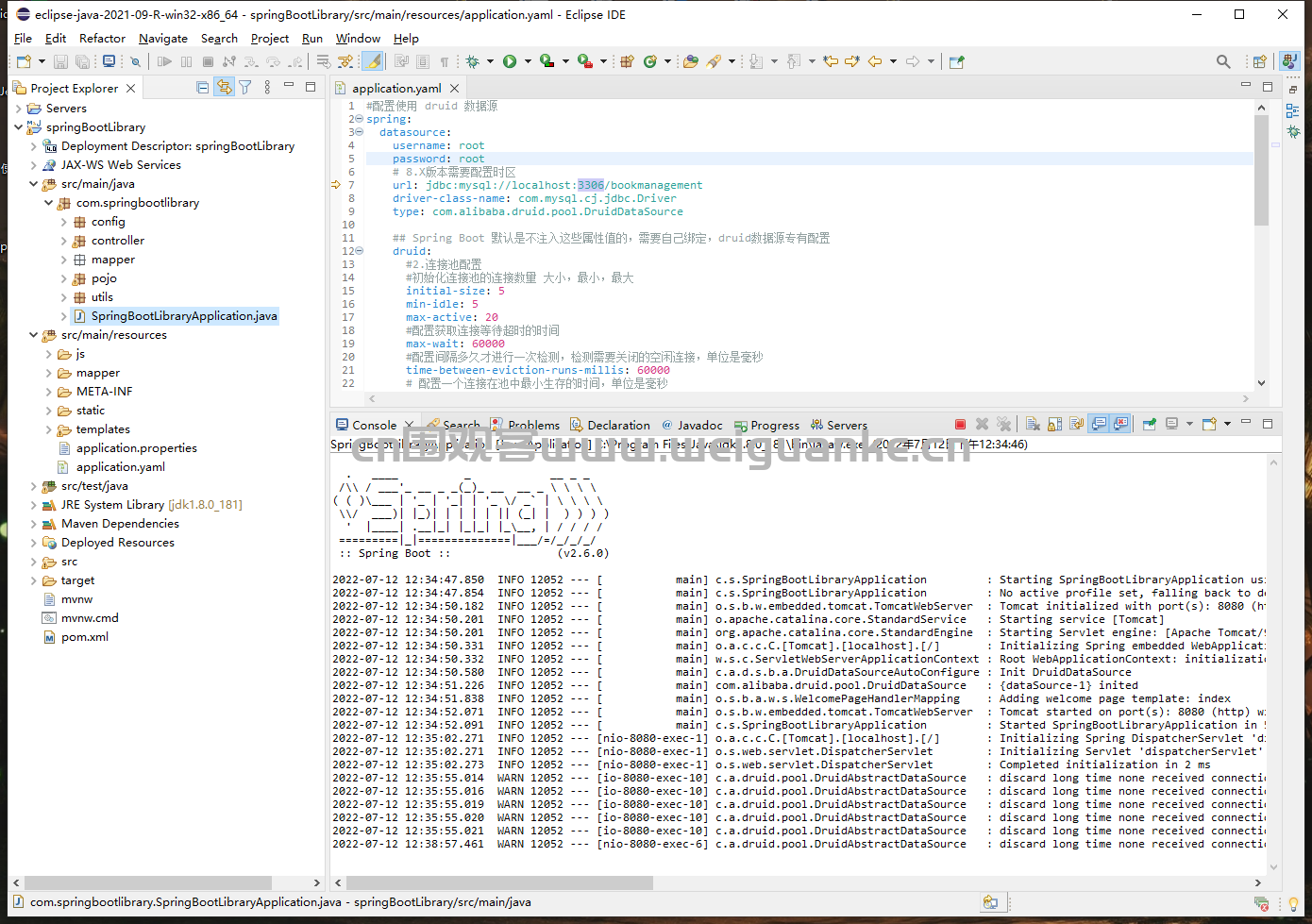Maximize the console view
The height and width of the screenshot is (924, 1312).
(1268, 424)
